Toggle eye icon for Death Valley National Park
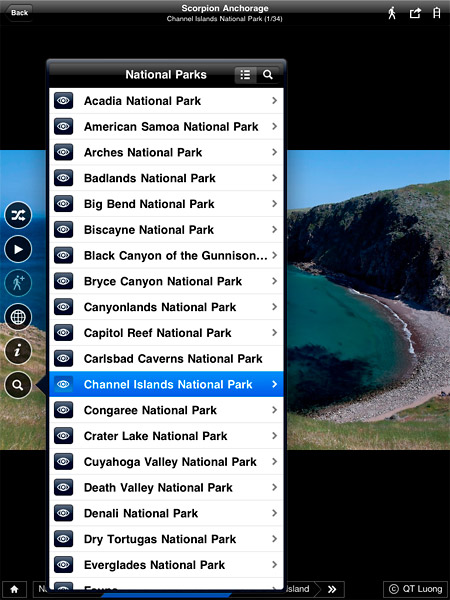Viewport: 450px width, 600px height. tap(64, 487)
